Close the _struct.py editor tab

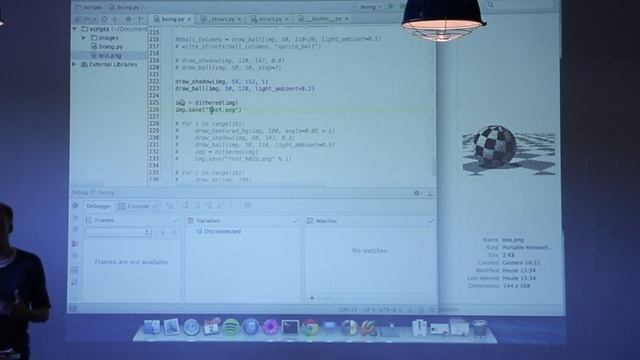[x=239, y=19]
